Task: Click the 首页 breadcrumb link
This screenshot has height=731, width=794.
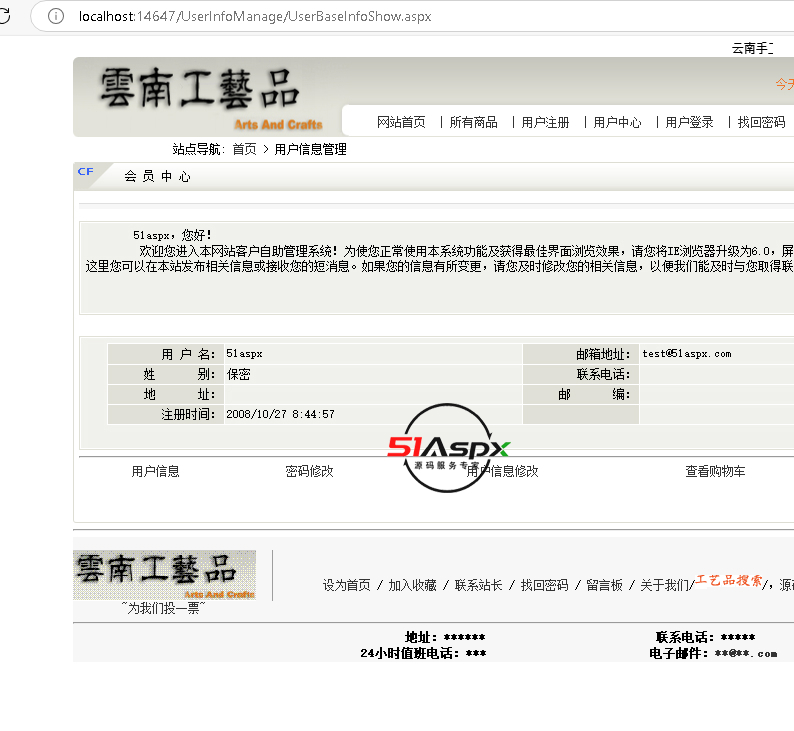Action: point(244,149)
